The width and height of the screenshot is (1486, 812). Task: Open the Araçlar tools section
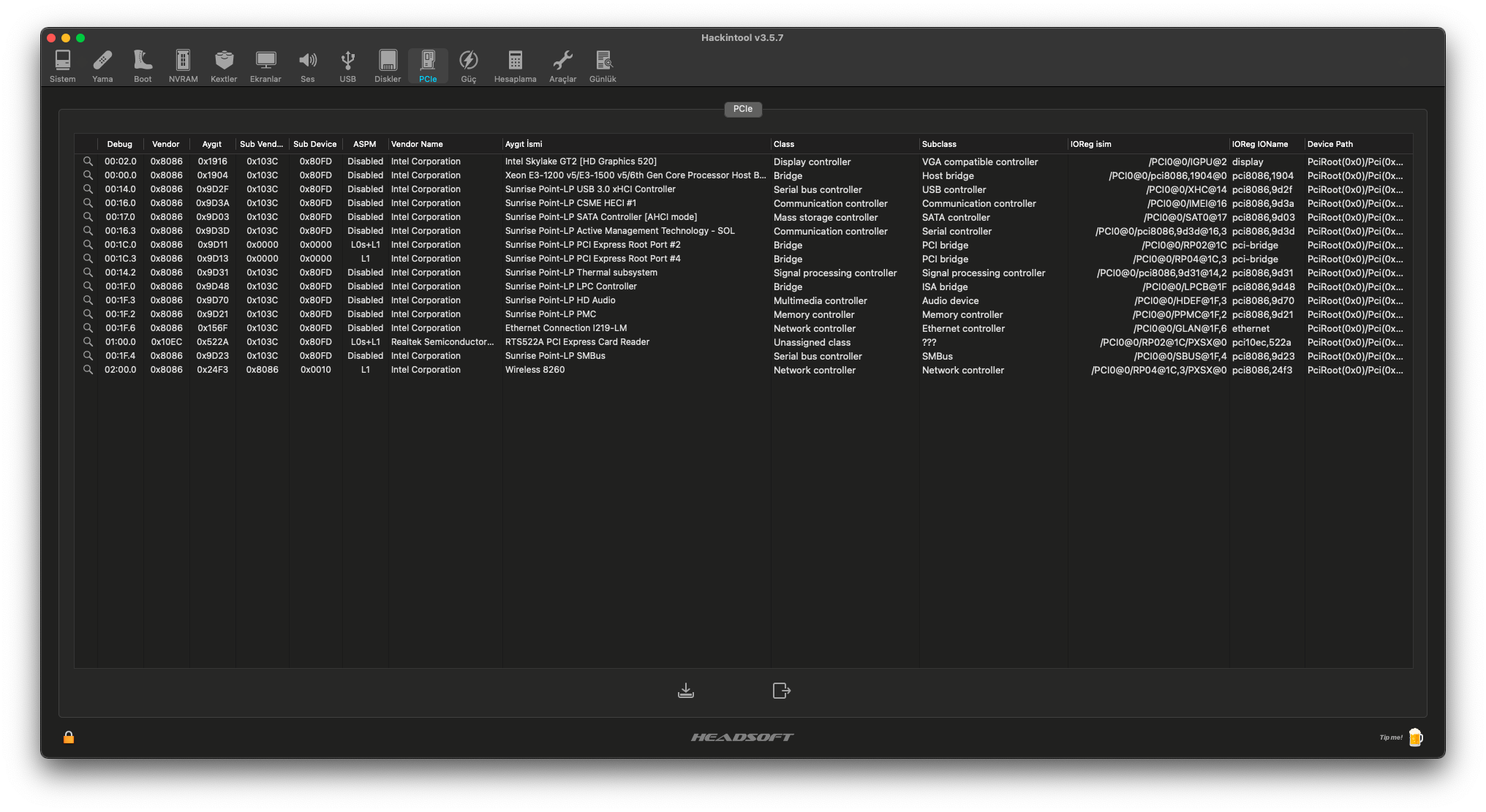pyautogui.click(x=562, y=66)
